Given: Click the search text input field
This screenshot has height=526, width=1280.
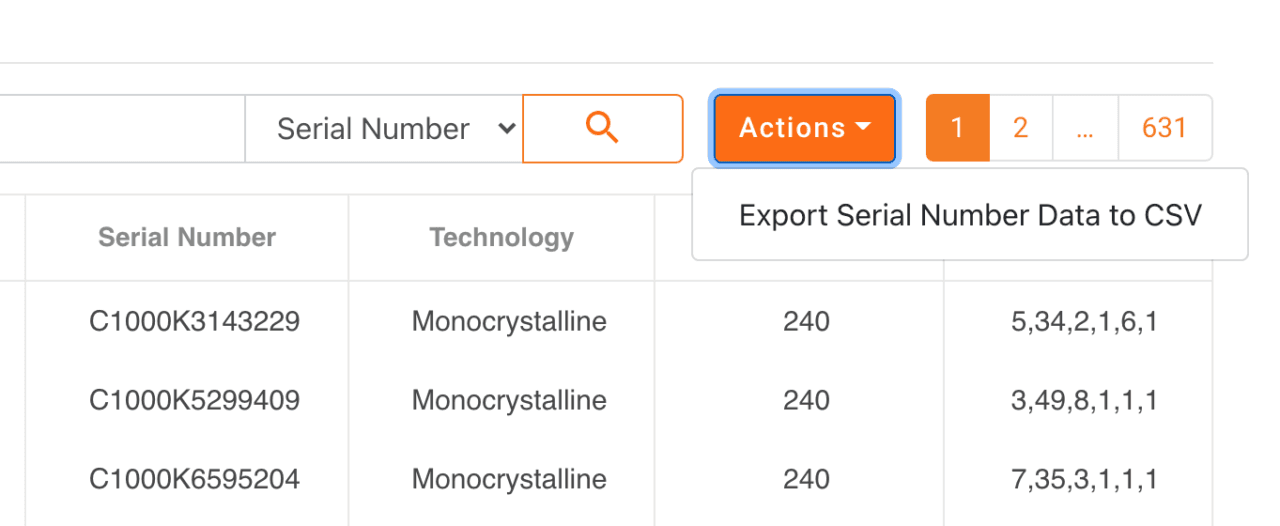Looking at the screenshot, I should (120, 129).
